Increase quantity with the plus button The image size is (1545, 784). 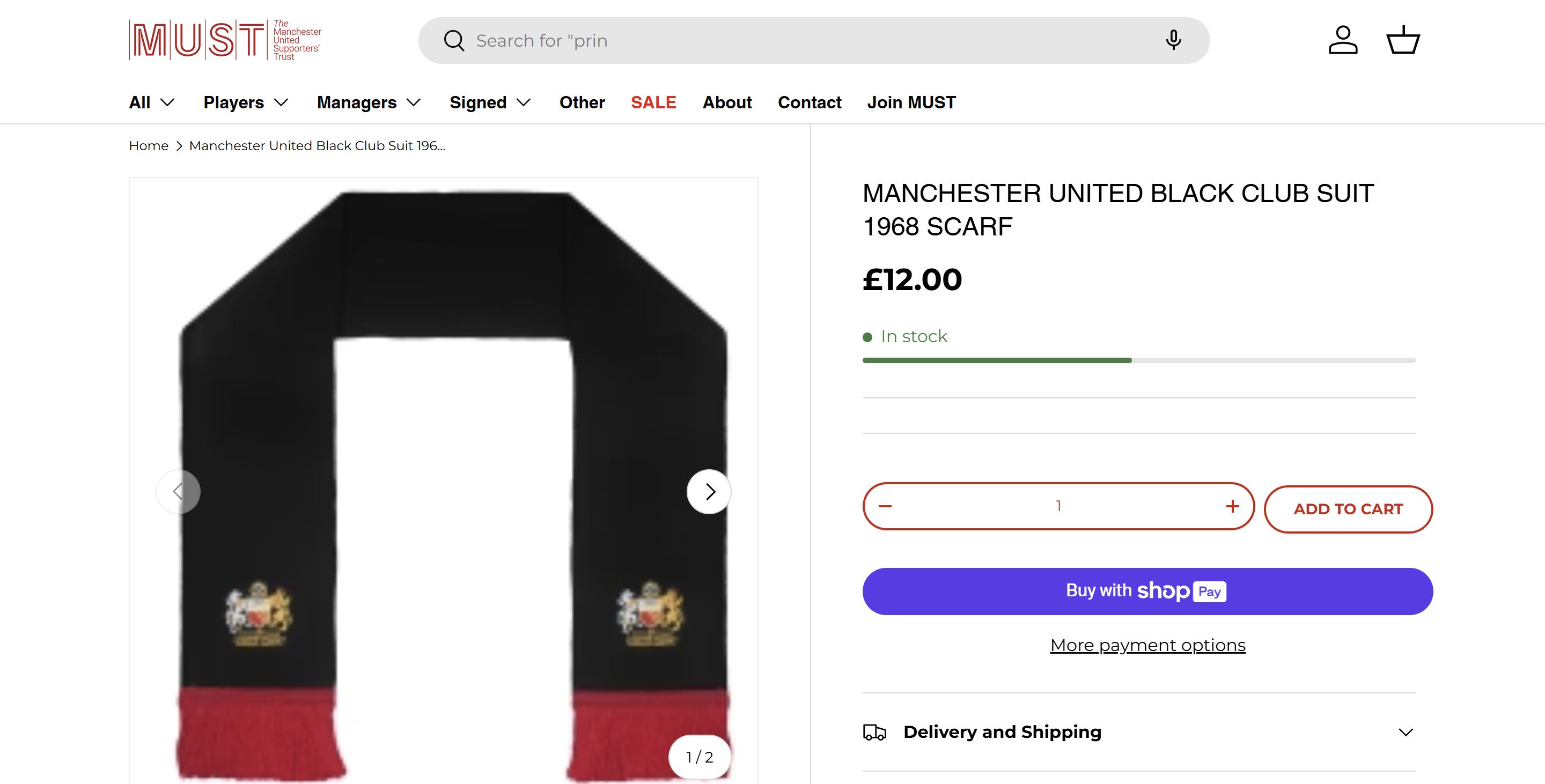[x=1232, y=506]
